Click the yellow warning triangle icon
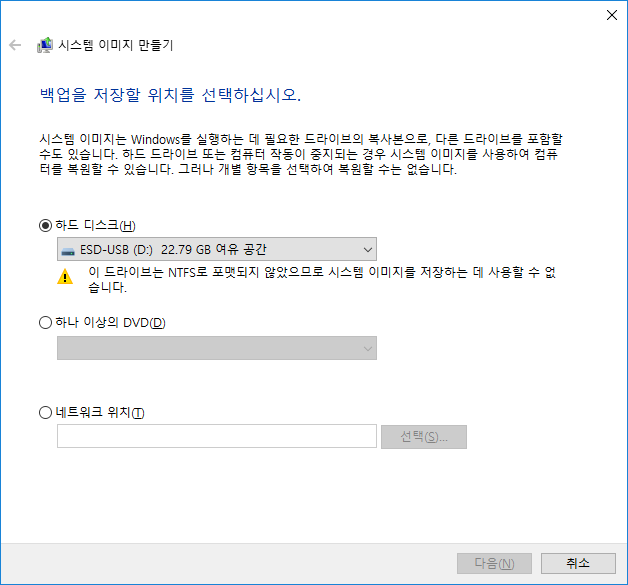Image resolution: width=628 pixels, height=585 pixels. pos(65,277)
